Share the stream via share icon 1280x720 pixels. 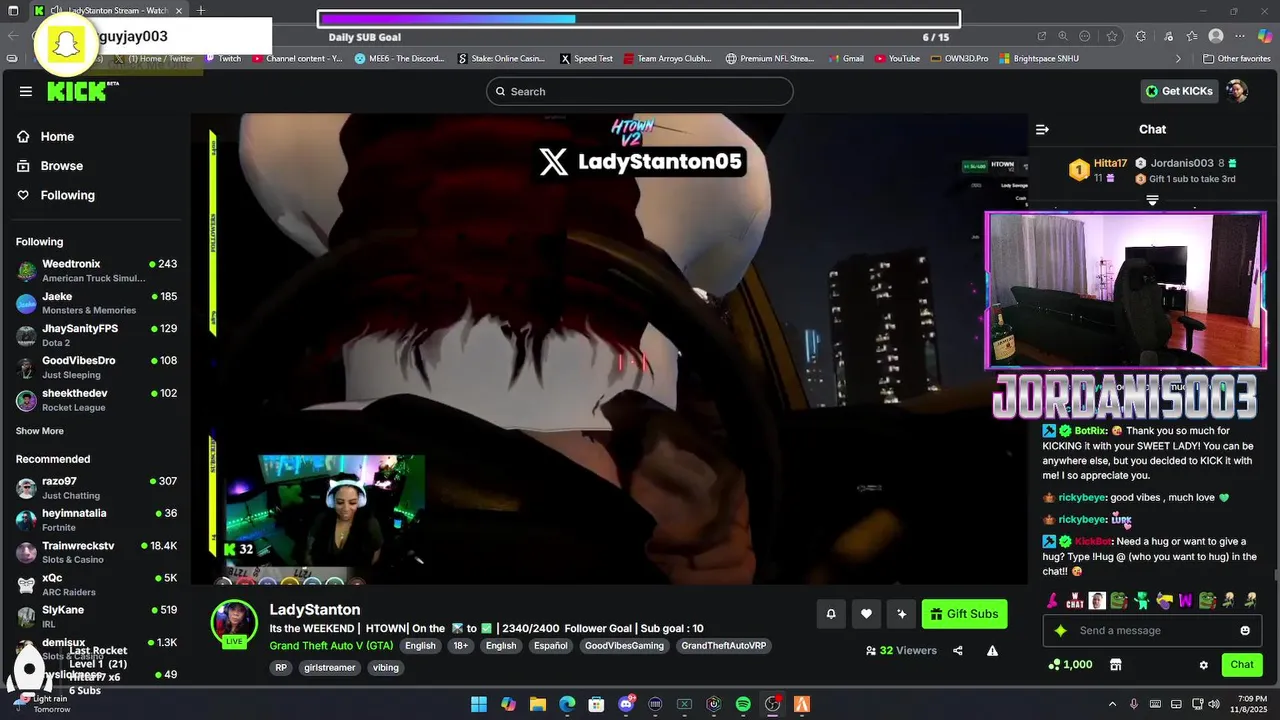[957, 651]
